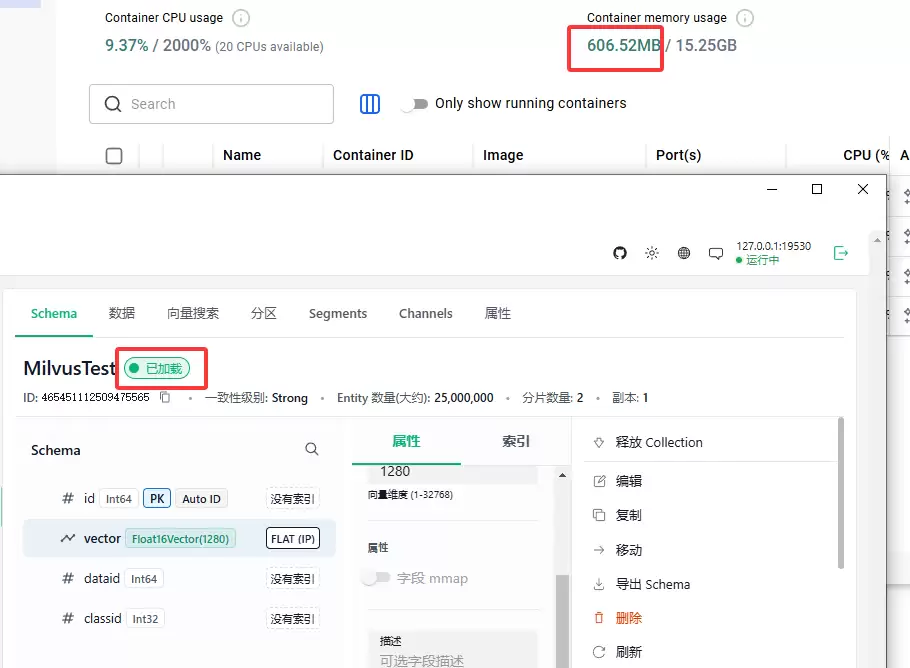Select the vector Float16Vector field row
This screenshot has height=668, width=910.
179,539
